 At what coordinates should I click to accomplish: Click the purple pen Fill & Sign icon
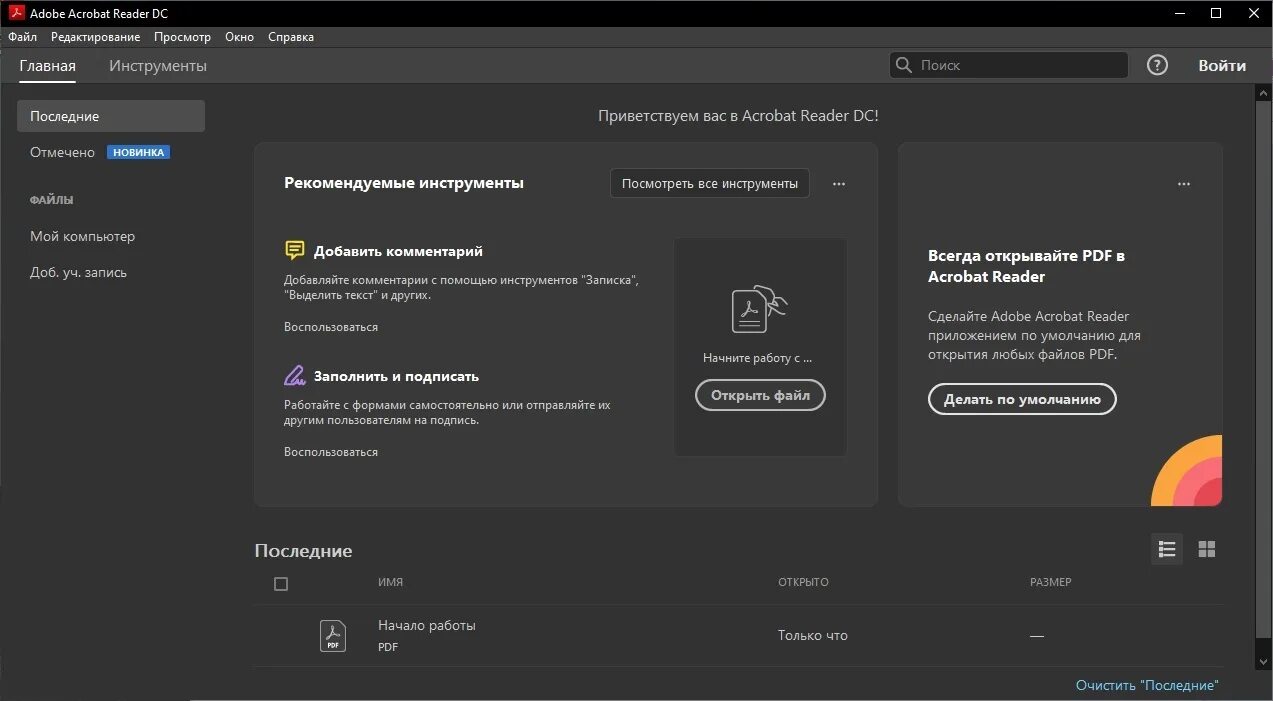(x=294, y=376)
